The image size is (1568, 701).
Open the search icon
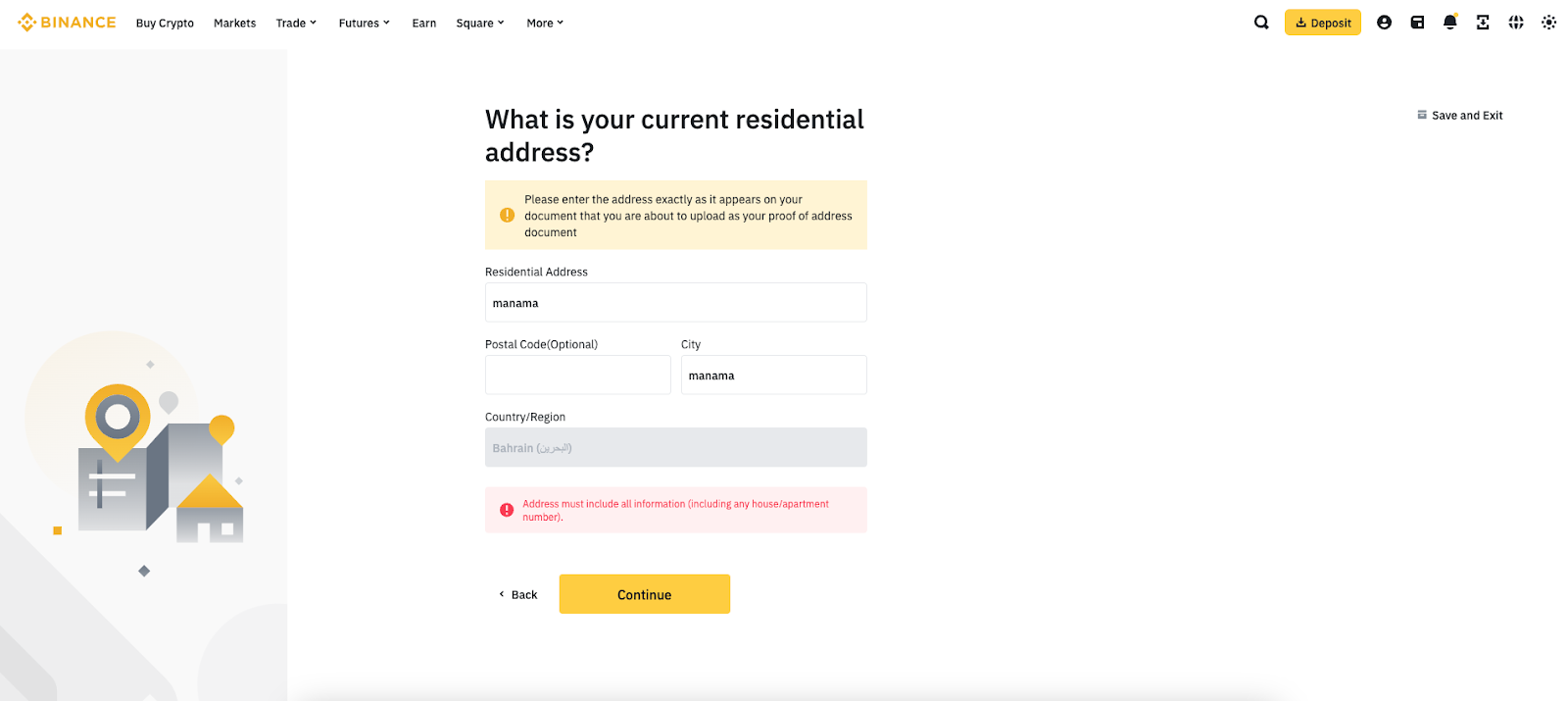[x=1260, y=22]
